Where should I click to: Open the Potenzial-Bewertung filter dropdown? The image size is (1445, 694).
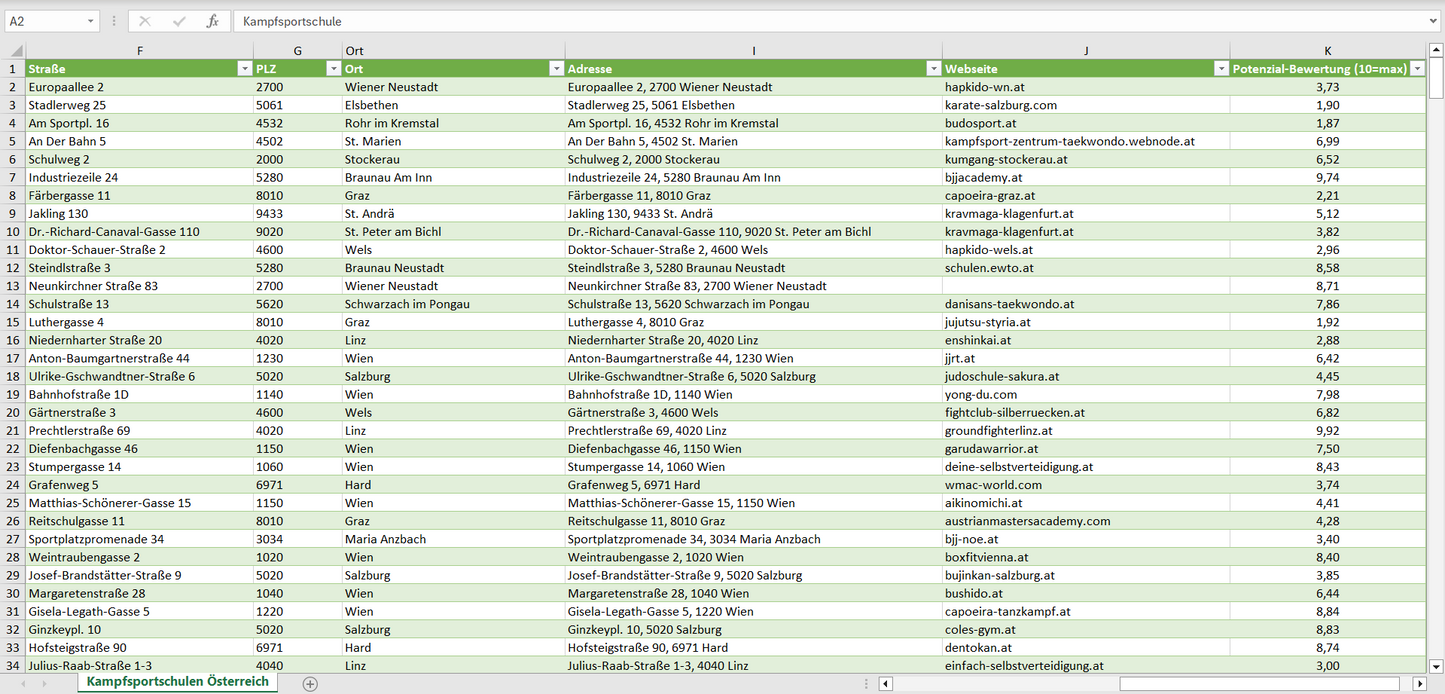pyautogui.click(x=1417, y=69)
